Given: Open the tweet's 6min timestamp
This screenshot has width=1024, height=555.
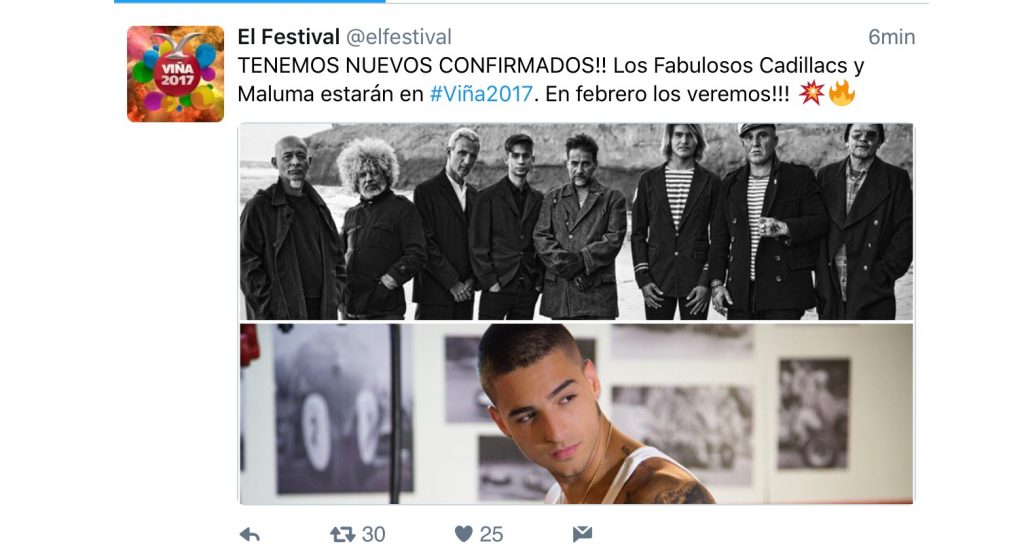Looking at the screenshot, I should 891,37.
